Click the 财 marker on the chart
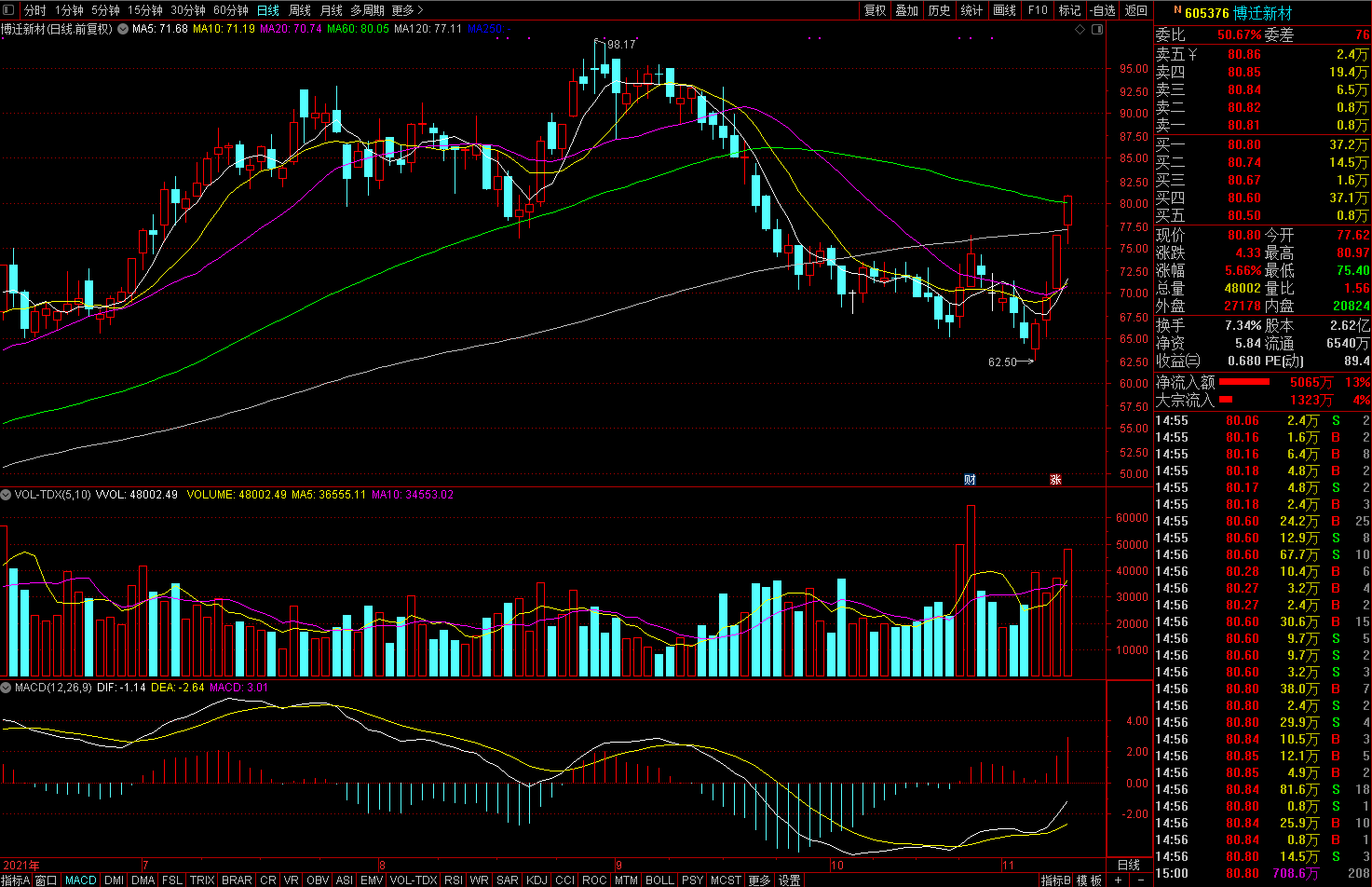The height and width of the screenshot is (887, 1372). [970, 480]
